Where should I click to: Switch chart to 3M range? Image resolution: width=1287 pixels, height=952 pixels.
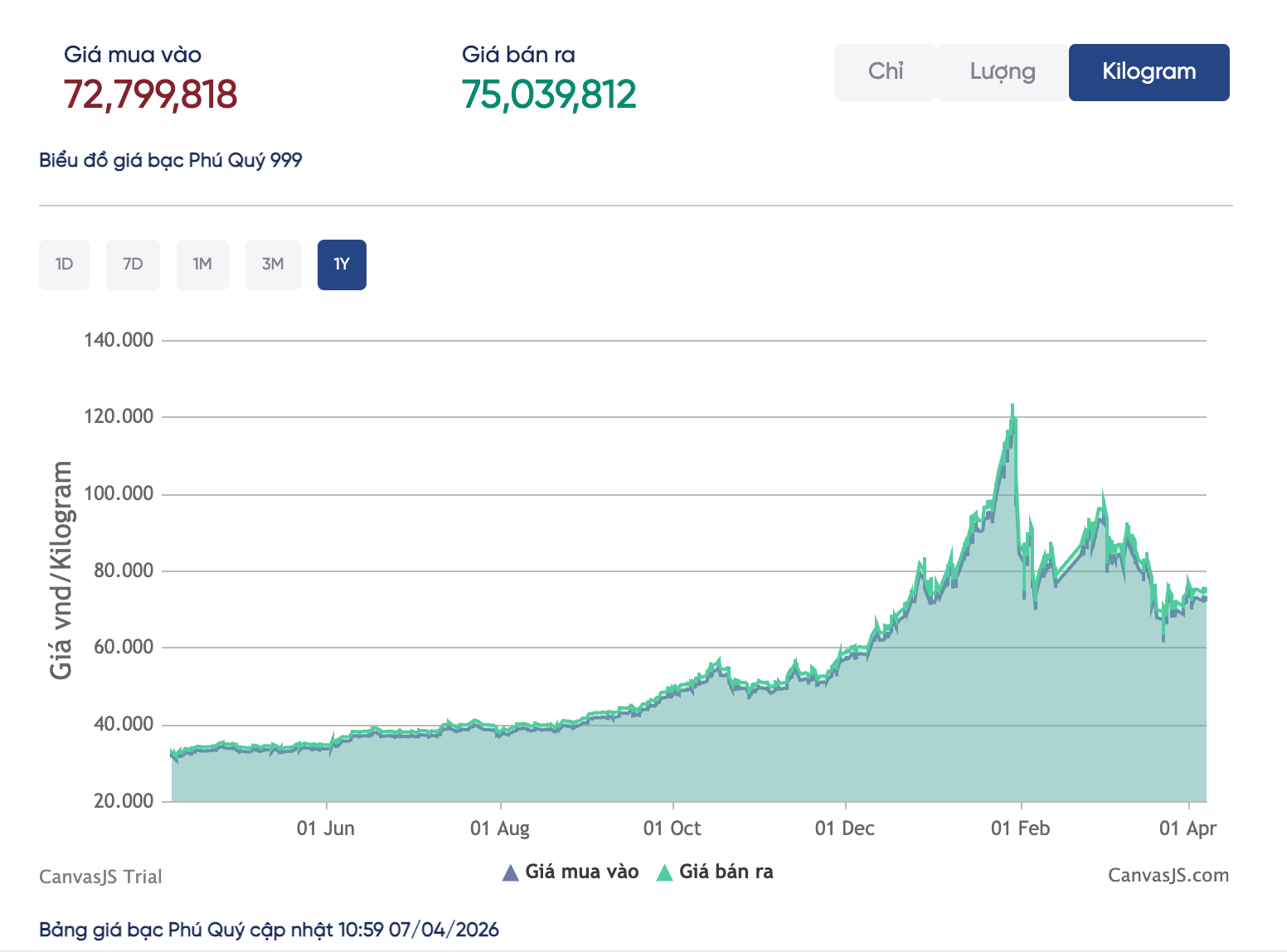click(273, 265)
